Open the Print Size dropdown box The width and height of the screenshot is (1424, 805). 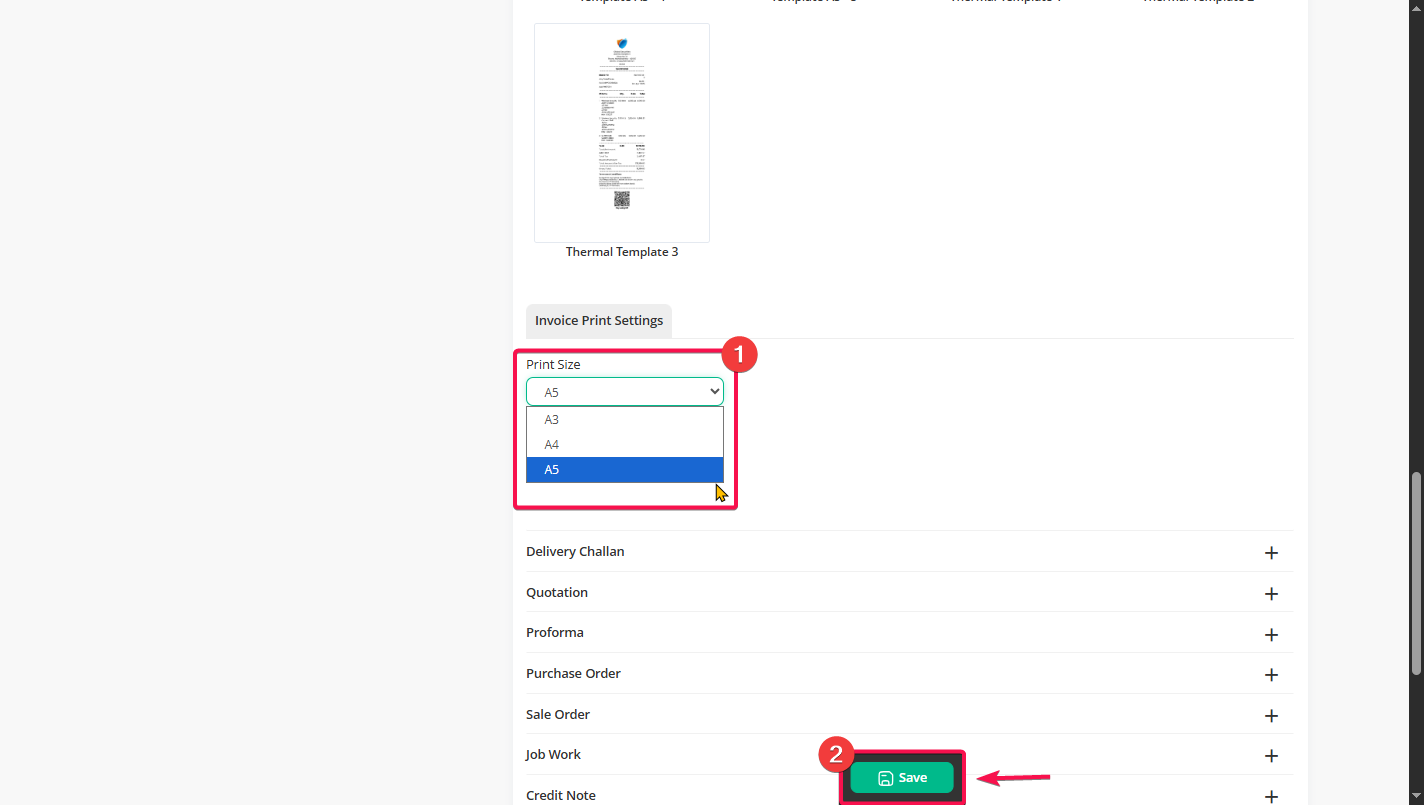624,392
